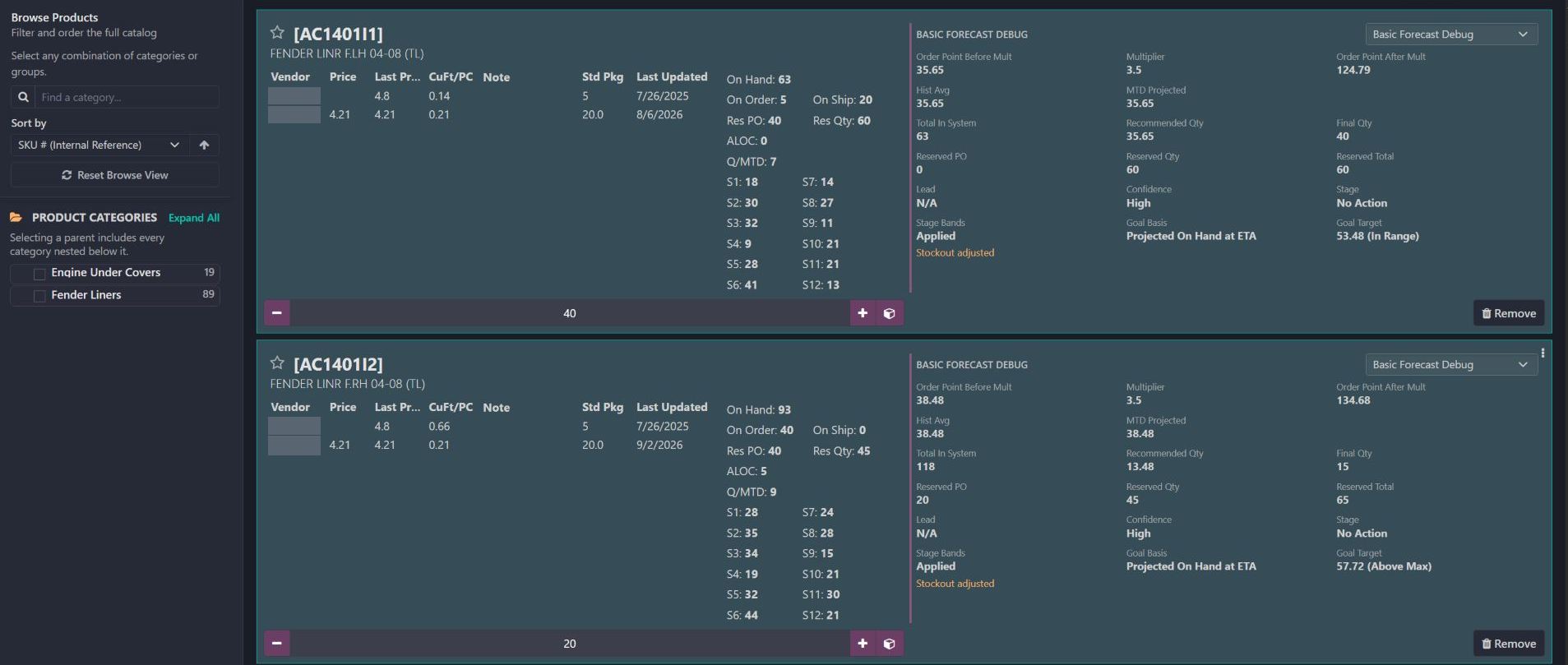Click the Stockout adjusted note for AC1401I2
Viewport: 1568px width, 665px height.
pos(955,584)
